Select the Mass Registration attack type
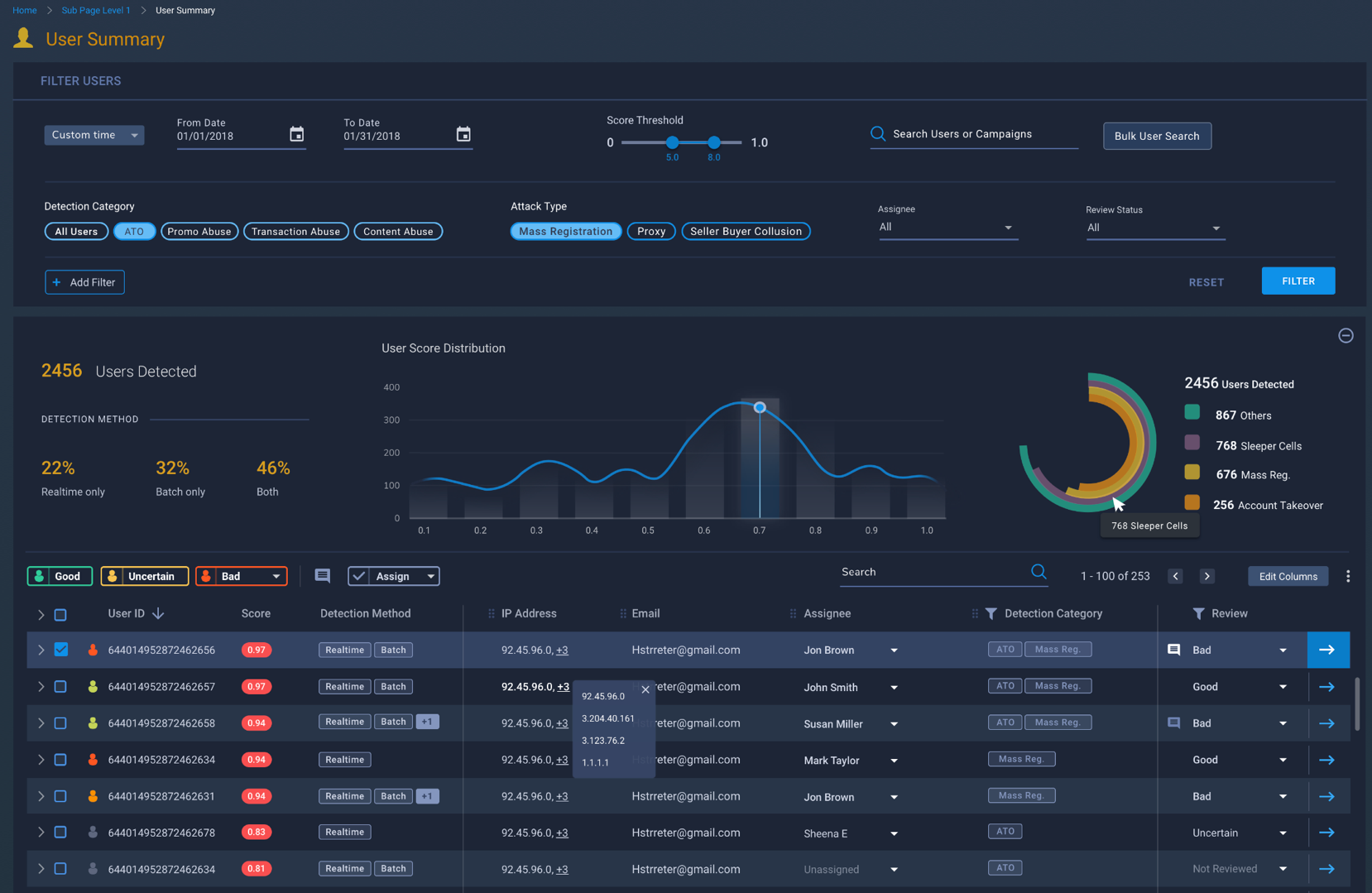The image size is (1372, 893). point(566,231)
